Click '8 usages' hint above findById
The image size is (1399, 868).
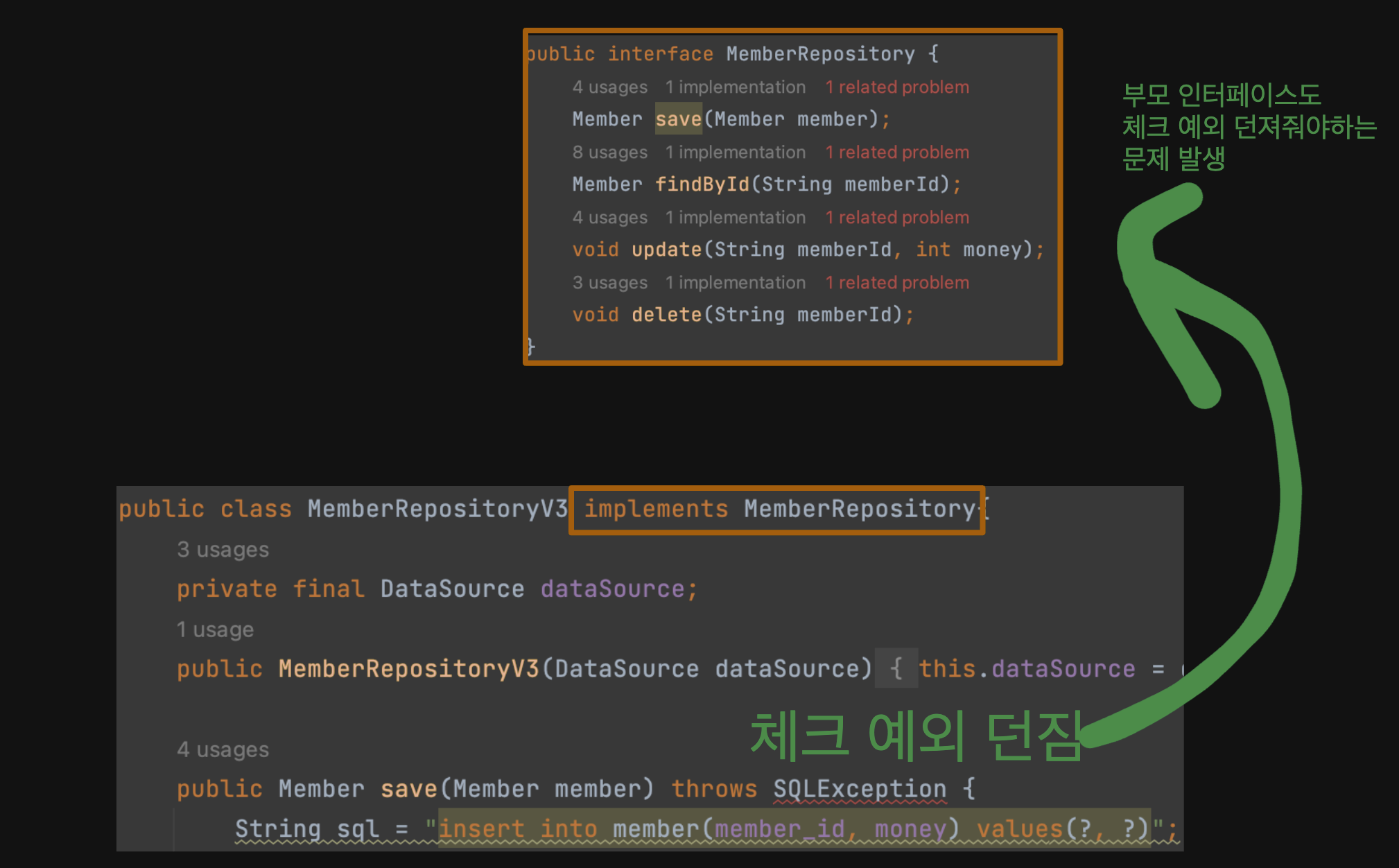(x=609, y=153)
